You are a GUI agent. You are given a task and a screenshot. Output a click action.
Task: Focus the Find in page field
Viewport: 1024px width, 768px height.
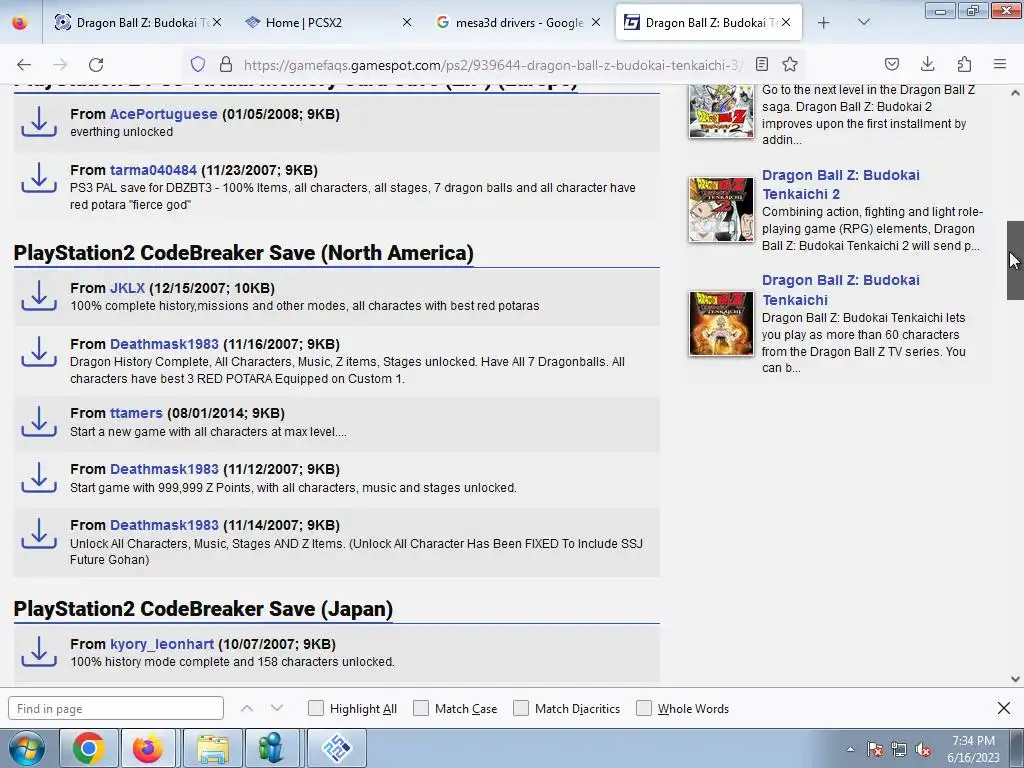point(116,708)
